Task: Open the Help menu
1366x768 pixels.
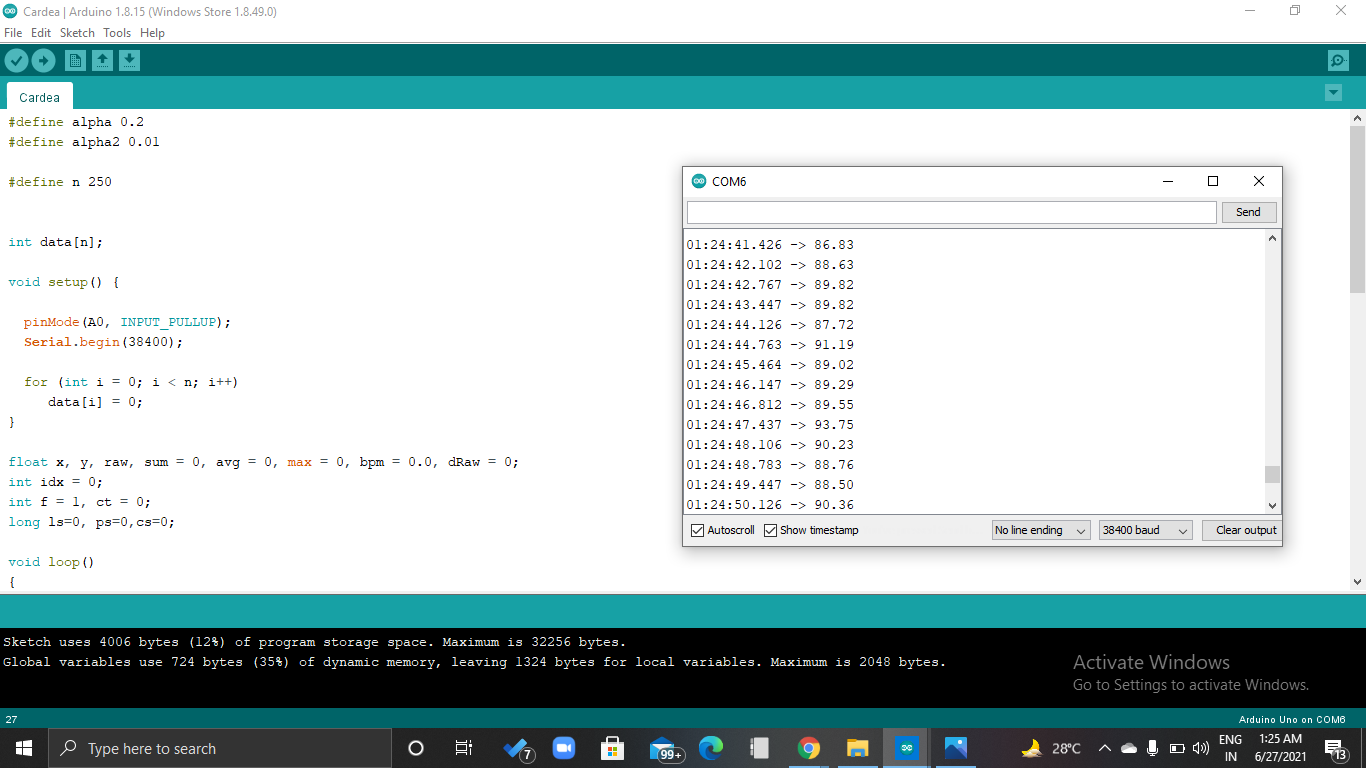Action: 152,33
